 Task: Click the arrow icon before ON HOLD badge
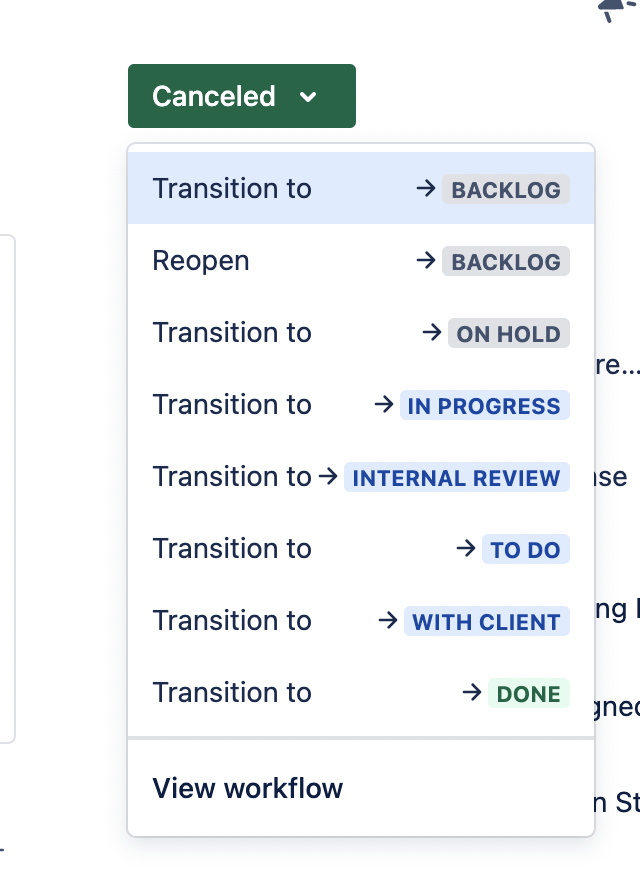(432, 333)
